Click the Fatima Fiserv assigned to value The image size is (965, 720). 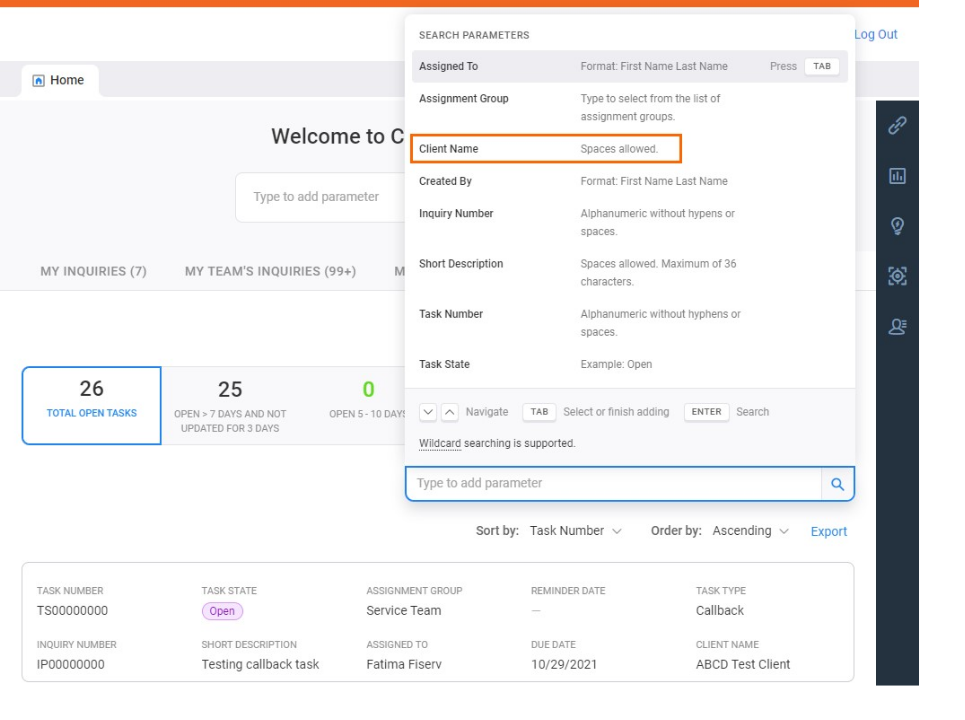(404, 665)
